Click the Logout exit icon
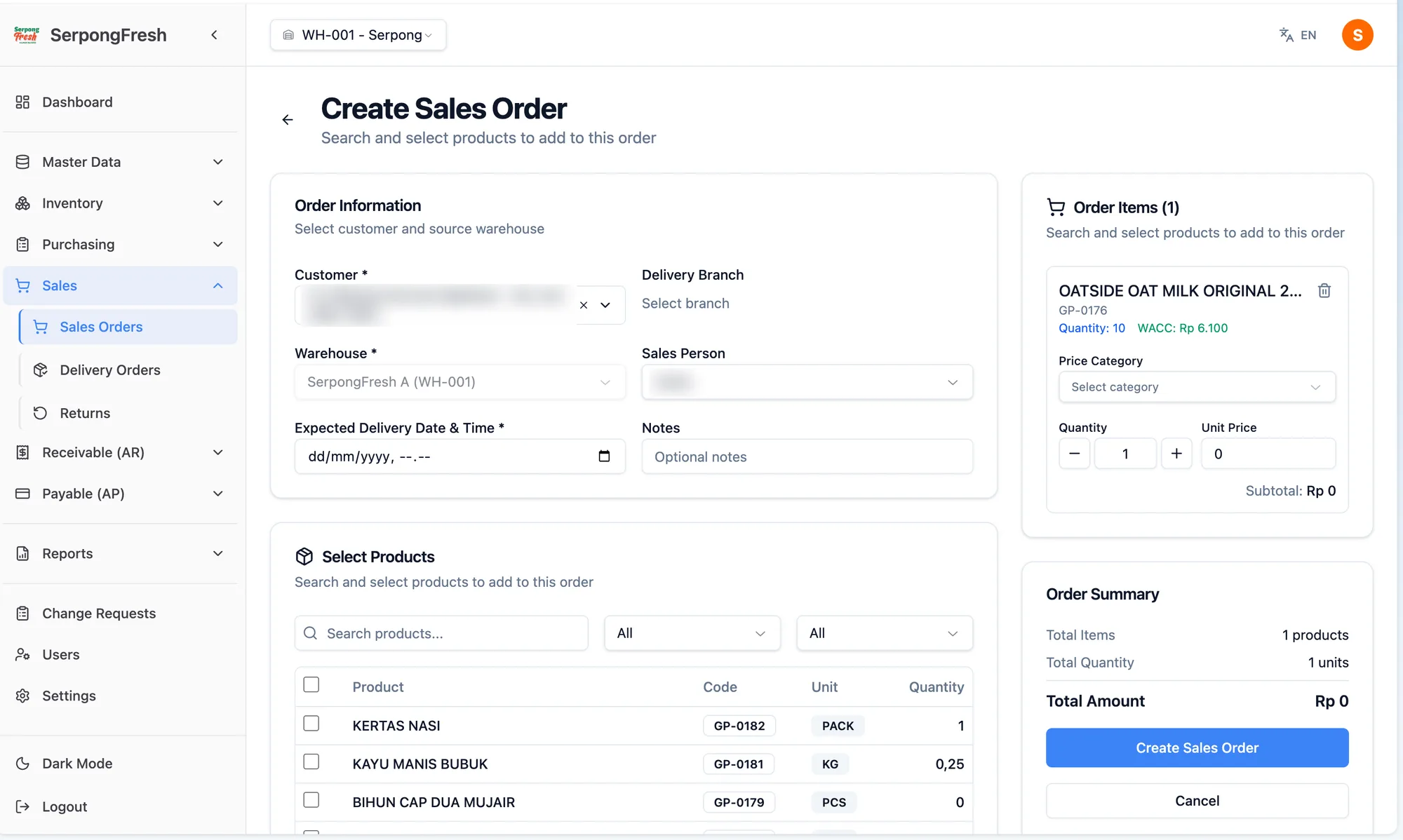Screen dimensions: 1403x840 pos(22,806)
